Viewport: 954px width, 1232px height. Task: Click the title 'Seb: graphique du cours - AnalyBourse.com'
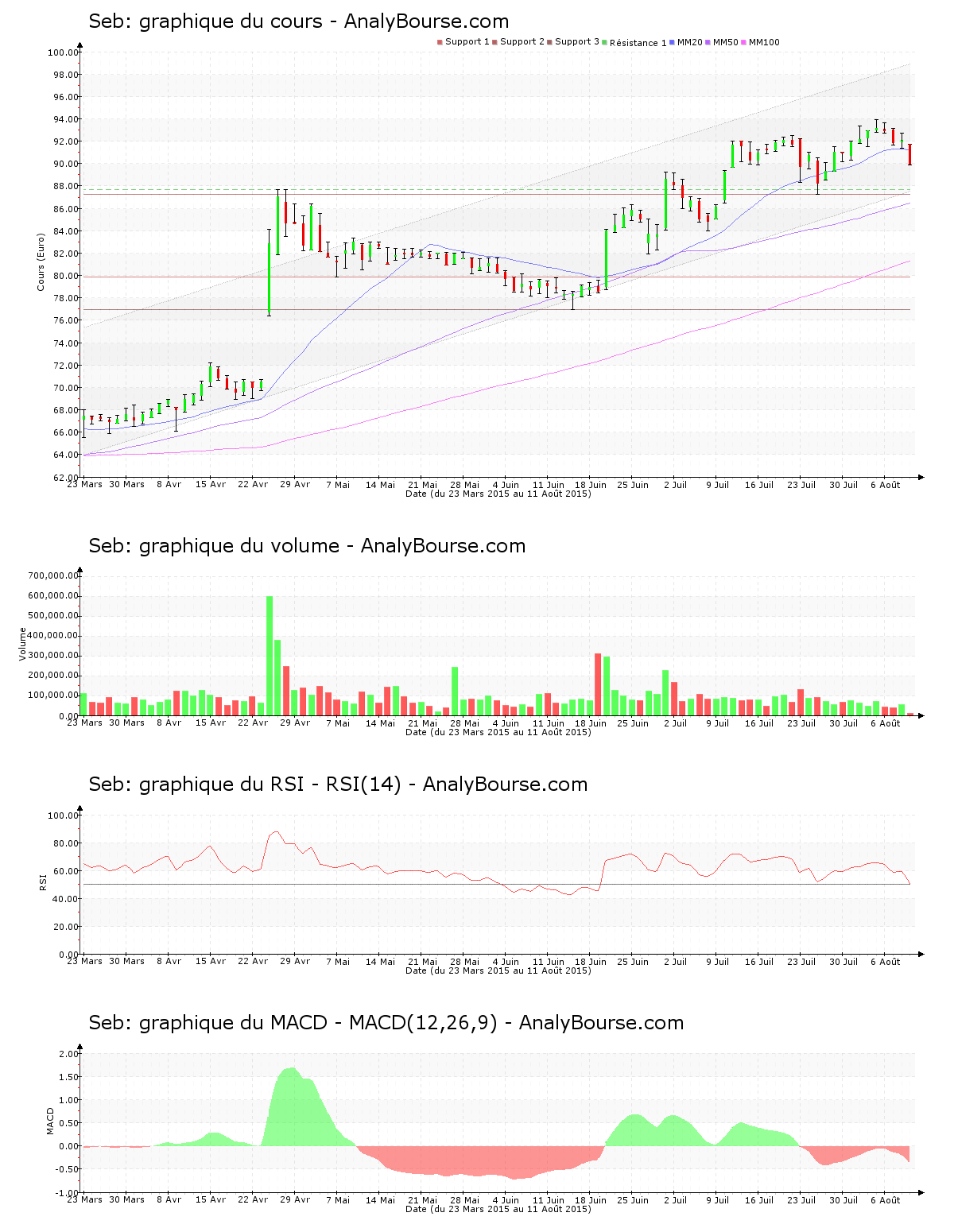pyautogui.click(x=299, y=21)
